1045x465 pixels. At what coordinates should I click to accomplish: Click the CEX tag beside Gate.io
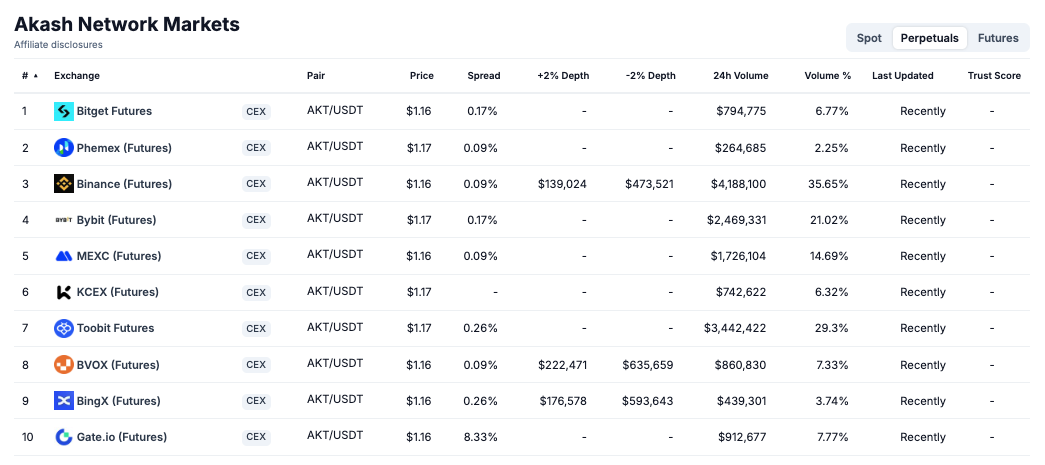pyautogui.click(x=256, y=437)
